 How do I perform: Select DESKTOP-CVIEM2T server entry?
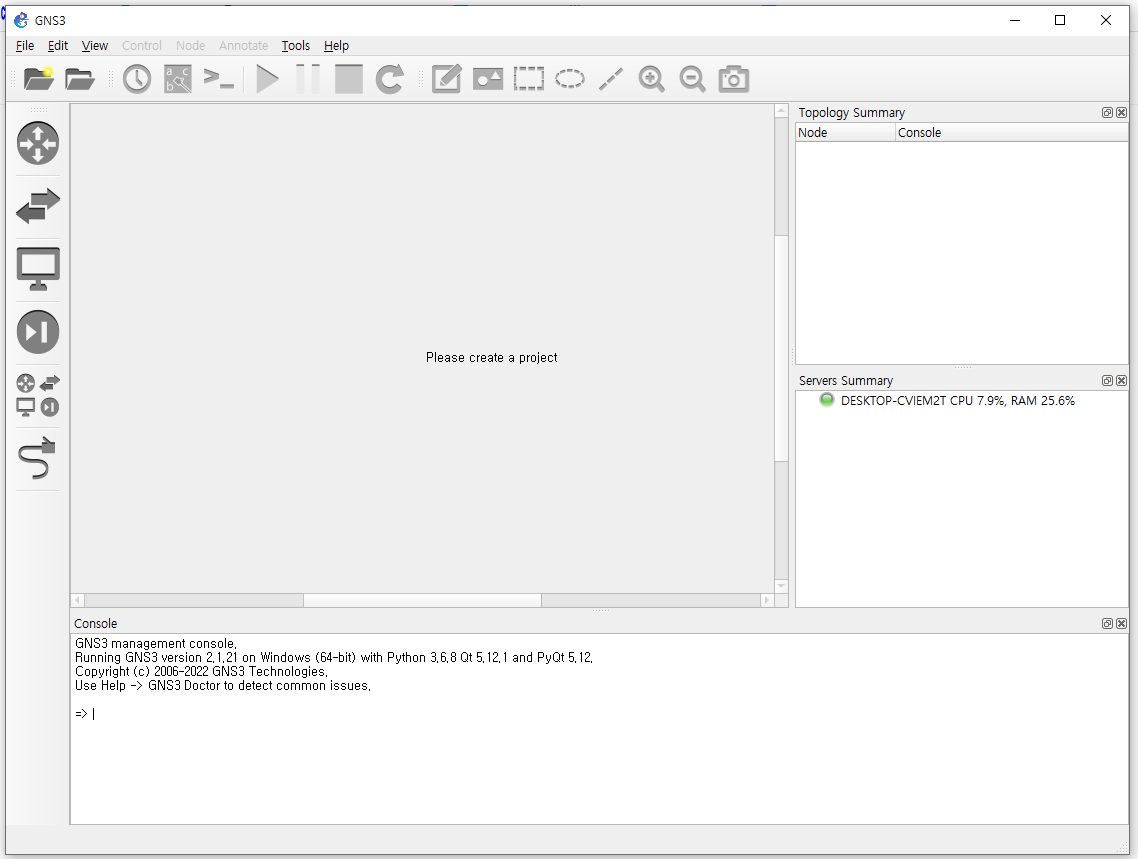pos(957,400)
